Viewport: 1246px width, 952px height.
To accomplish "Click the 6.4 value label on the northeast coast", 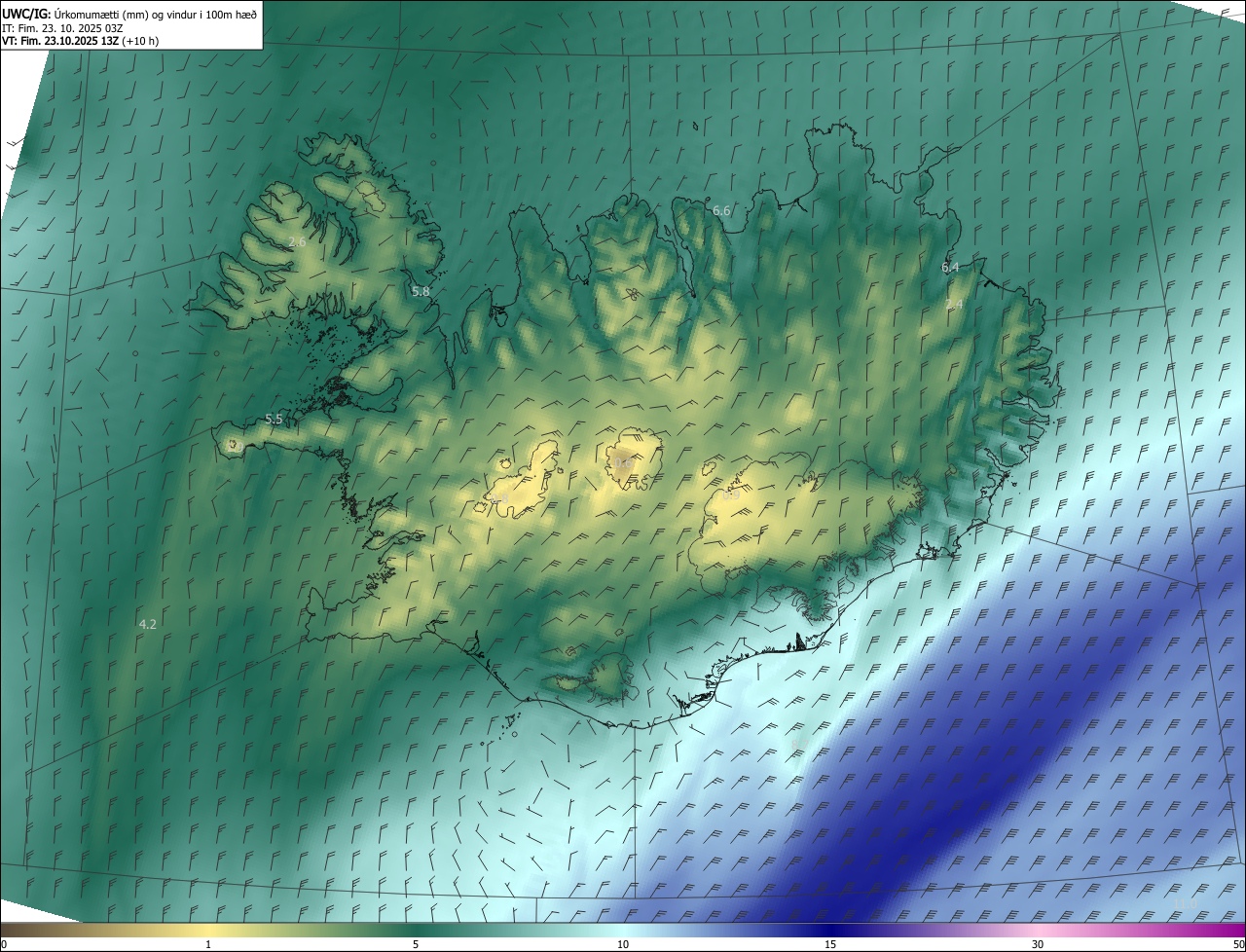I will click(950, 267).
